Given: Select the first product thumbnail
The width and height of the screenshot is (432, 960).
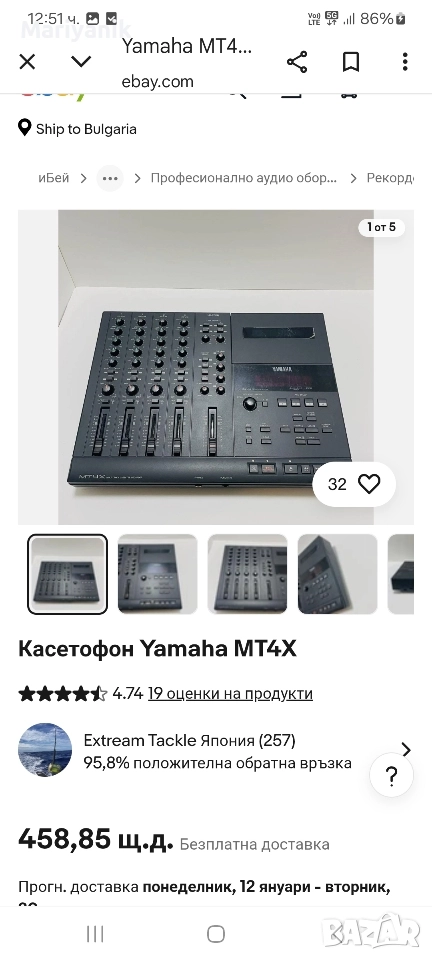Looking at the screenshot, I should (x=67, y=574).
